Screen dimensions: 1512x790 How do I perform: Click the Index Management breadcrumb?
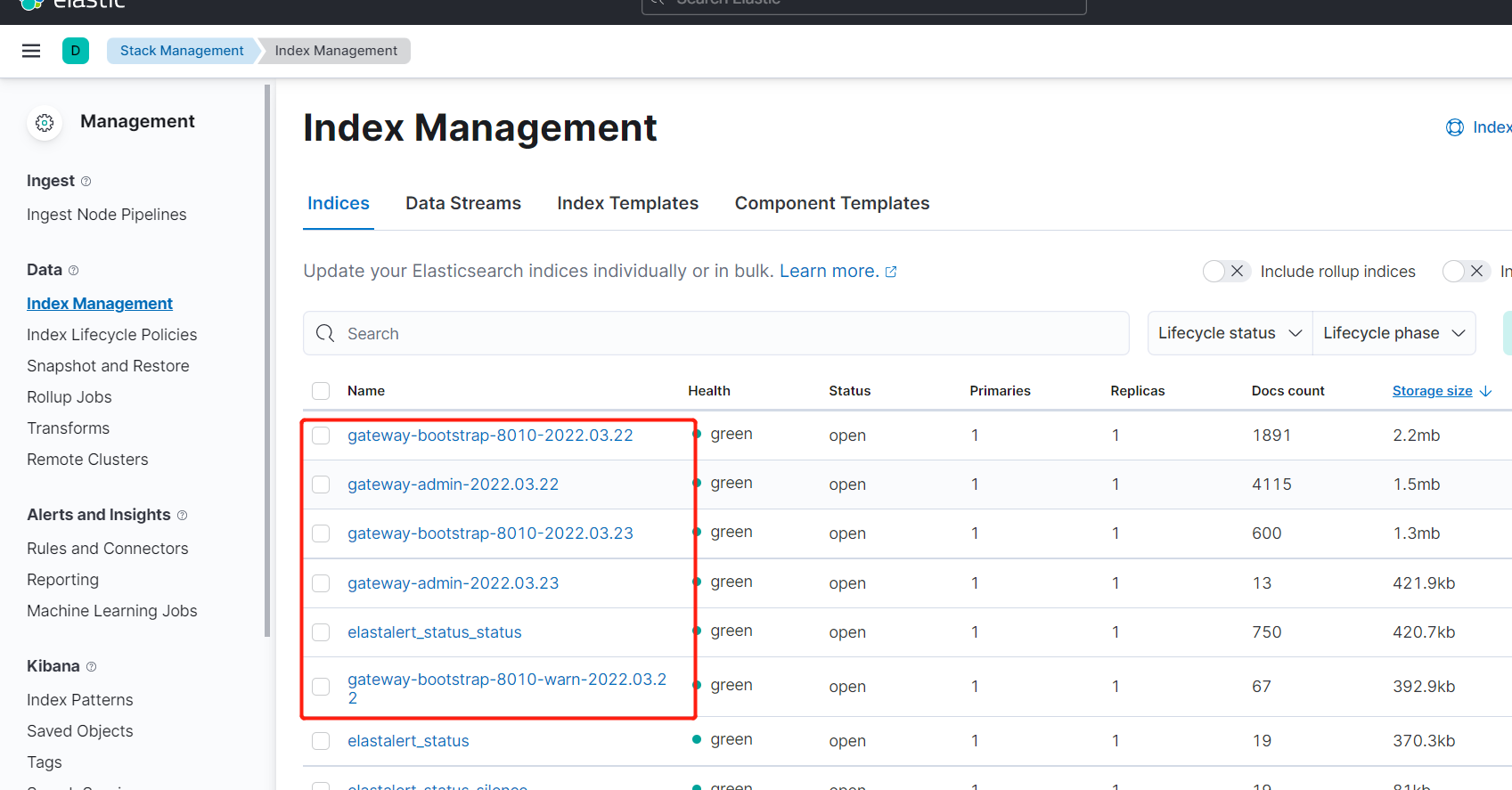336,51
